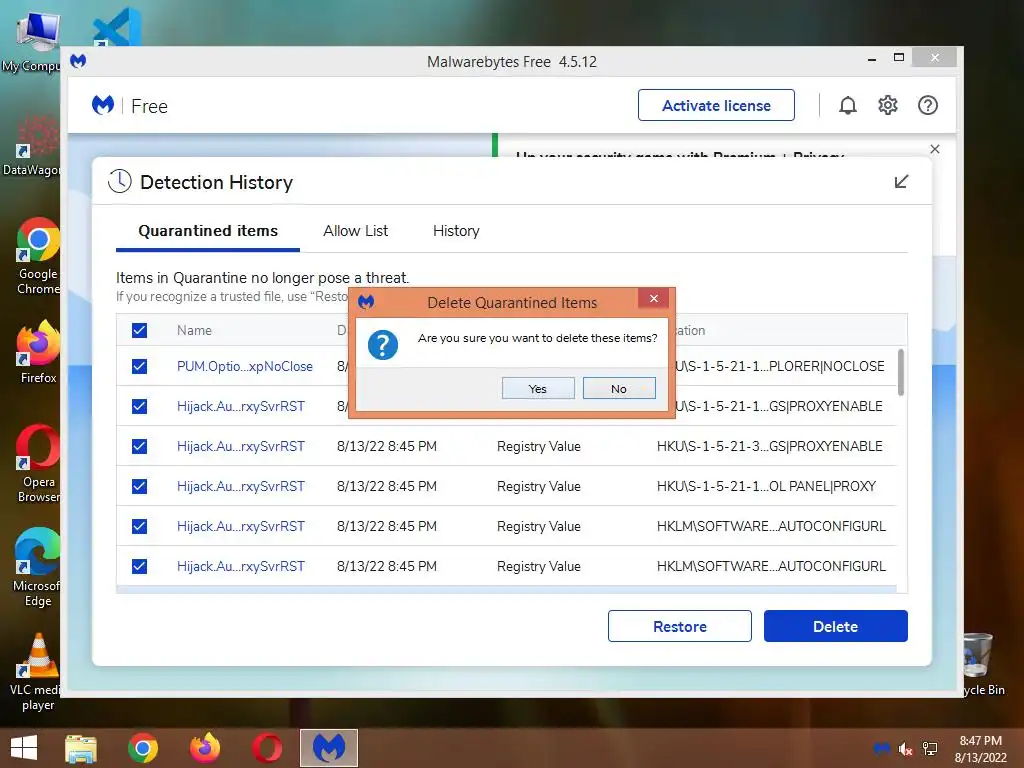Viewport: 1024px width, 768px height.
Task: Open Malwarebytes settings gear
Action: [x=888, y=105]
